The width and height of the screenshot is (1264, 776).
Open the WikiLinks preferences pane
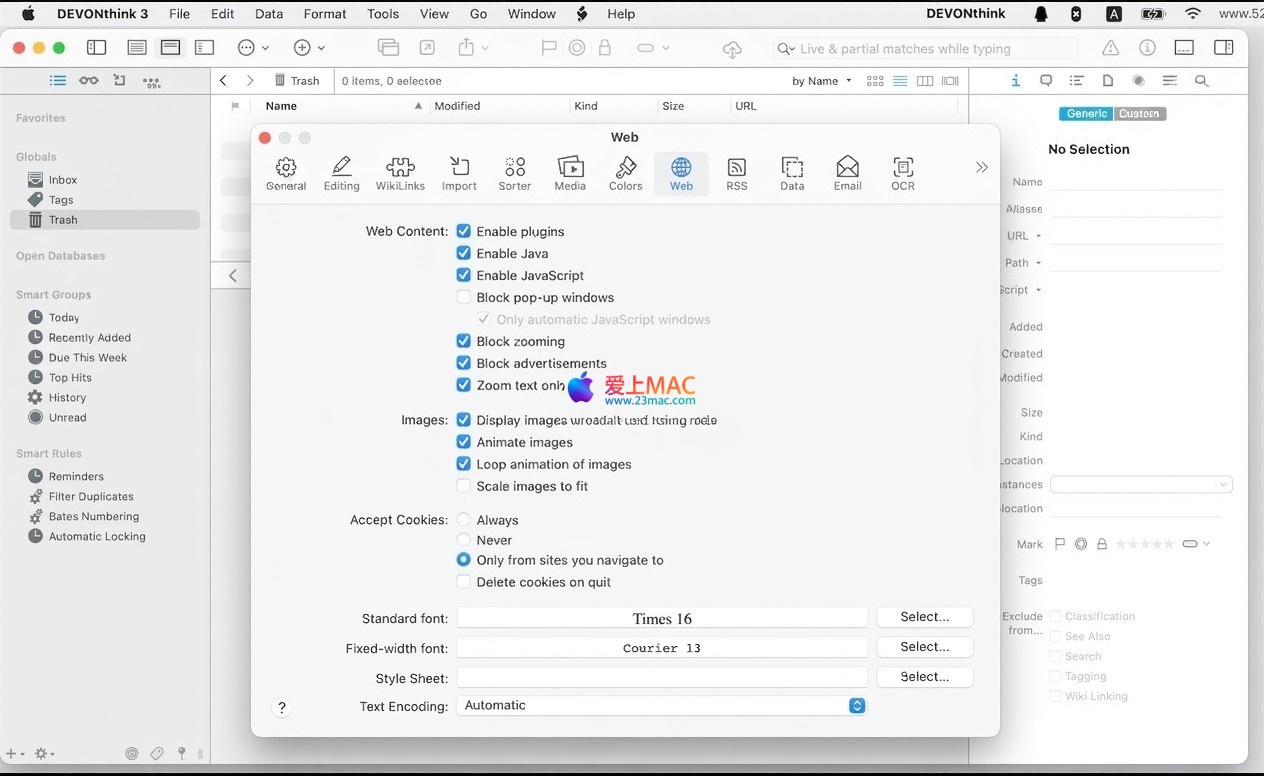[x=400, y=173]
